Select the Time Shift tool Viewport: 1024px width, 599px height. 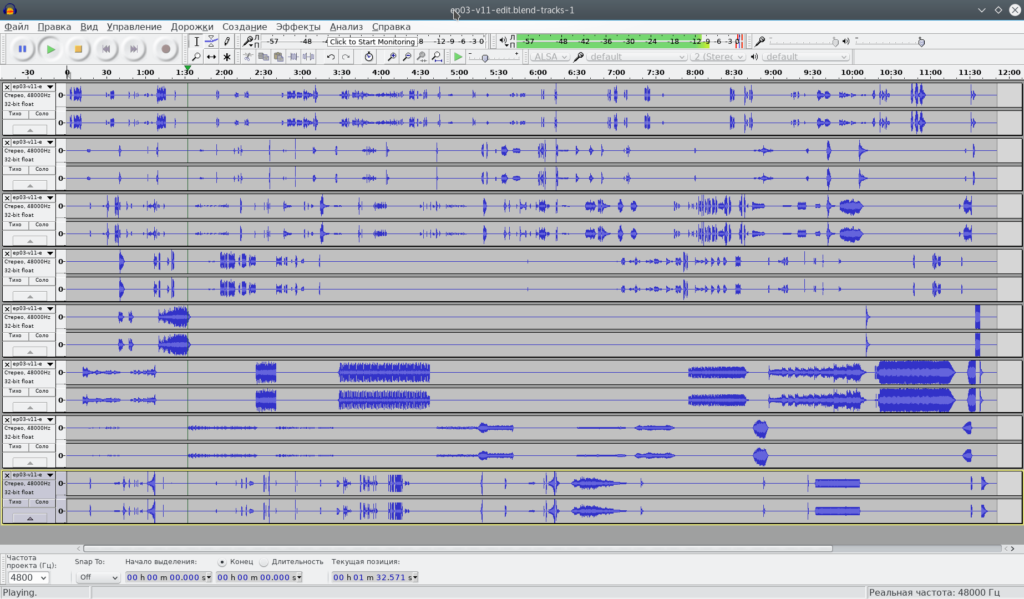211,57
